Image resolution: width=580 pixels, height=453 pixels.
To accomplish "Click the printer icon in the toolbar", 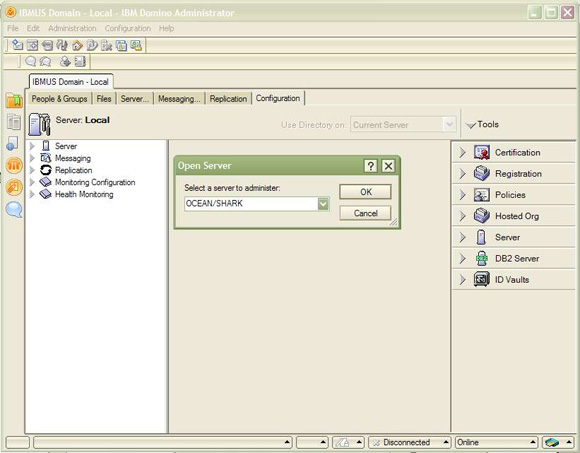I will tap(47, 45).
